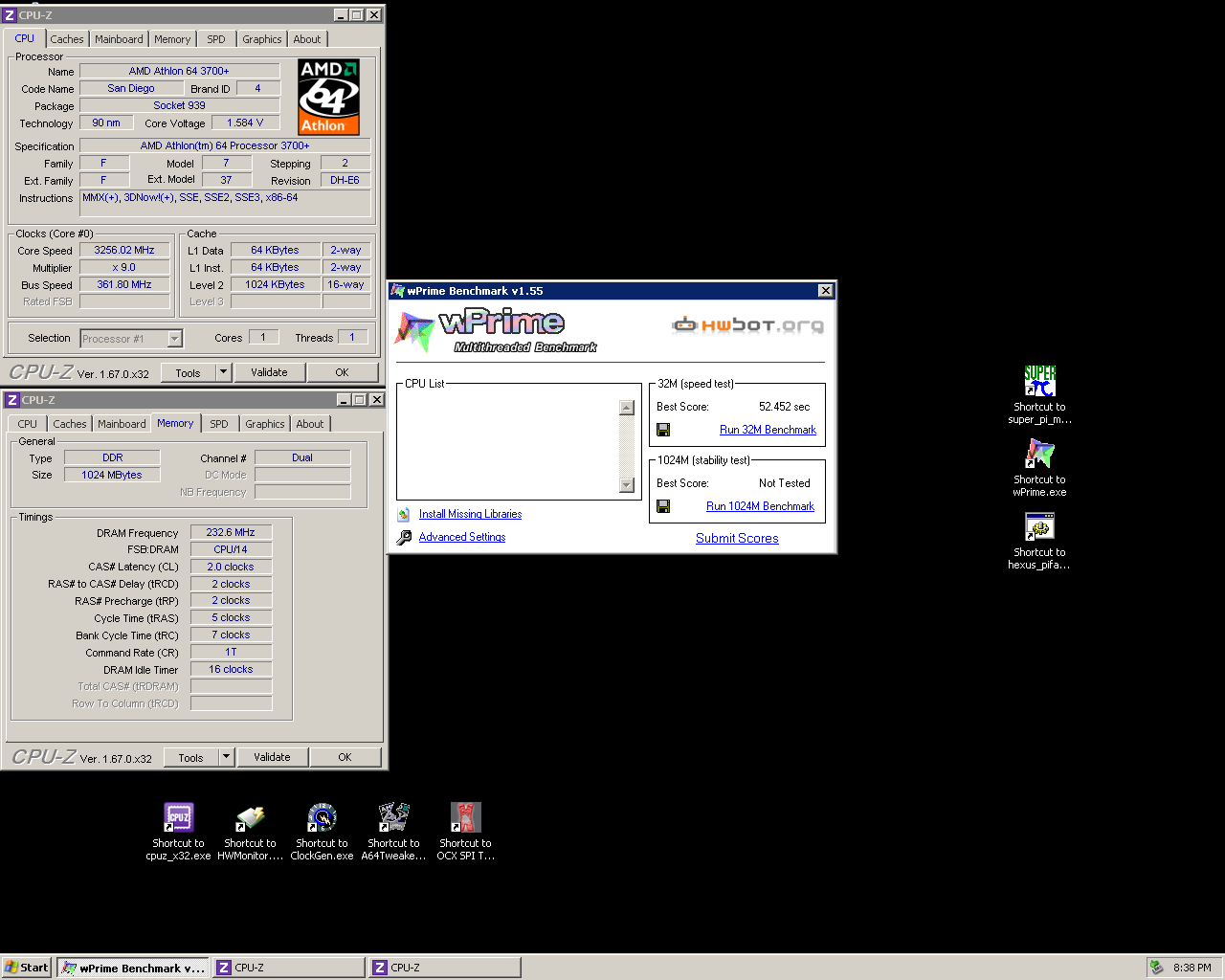Image resolution: width=1225 pixels, height=980 pixels.
Task: Select second CPU-Z taskbar button
Action: (x=444, y=968)
